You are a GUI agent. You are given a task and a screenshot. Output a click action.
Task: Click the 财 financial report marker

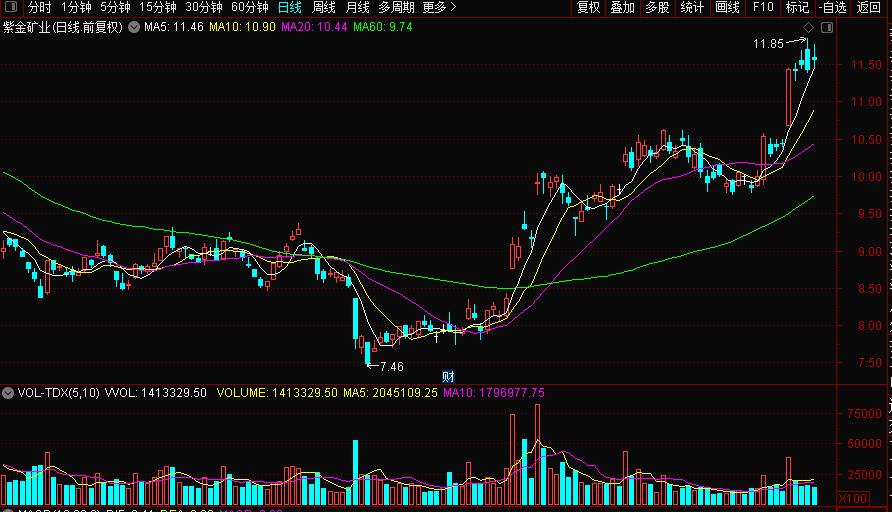[x=448, y=376]
